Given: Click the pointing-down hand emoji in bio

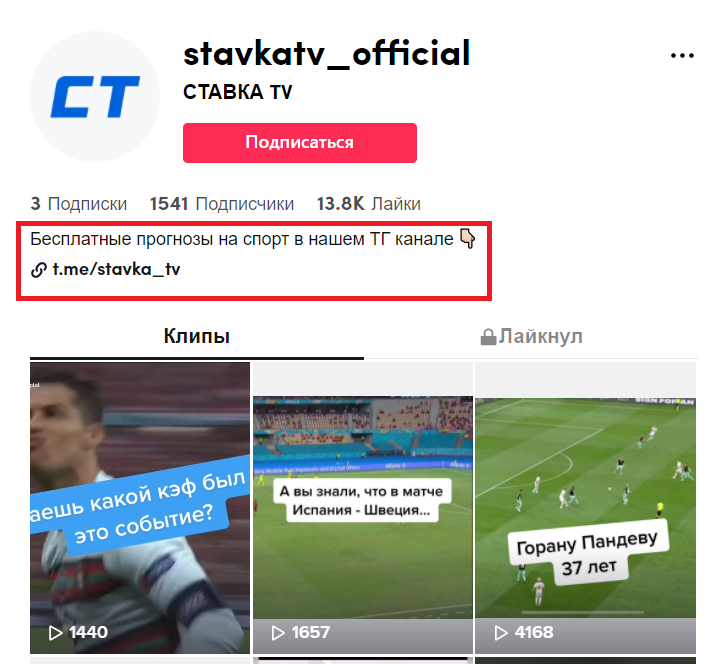Looking at the screenshot, I should pyautogui.click(x=468, y=239).
